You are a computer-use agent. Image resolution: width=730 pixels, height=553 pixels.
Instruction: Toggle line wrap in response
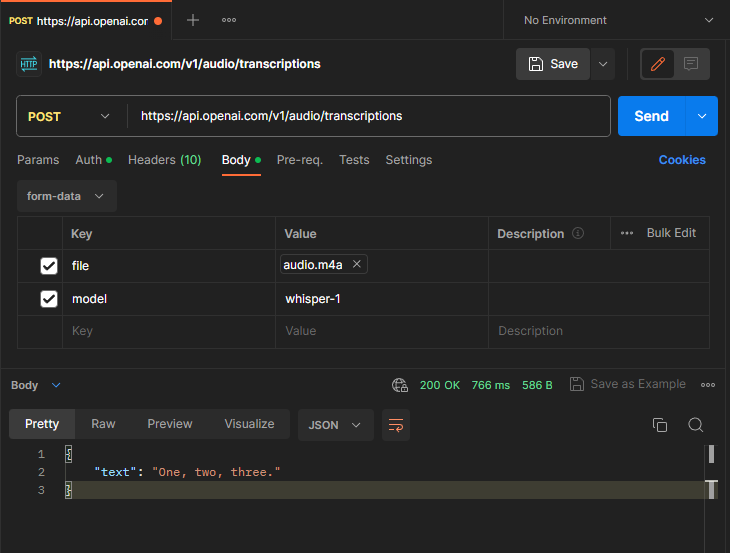[396, 425]
